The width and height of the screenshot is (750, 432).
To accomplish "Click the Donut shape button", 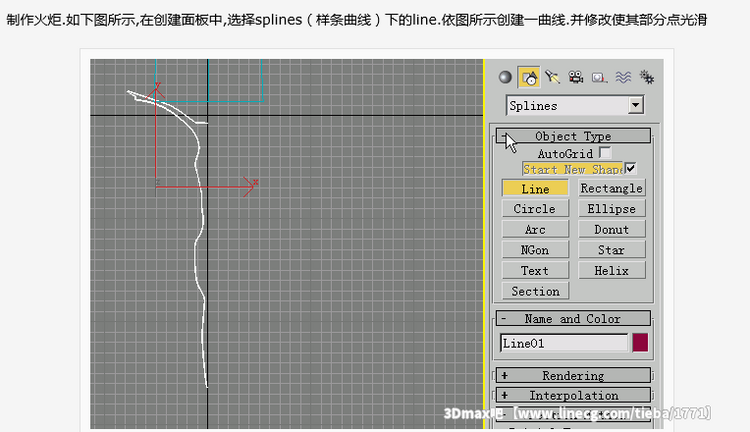I will point(611,229).
